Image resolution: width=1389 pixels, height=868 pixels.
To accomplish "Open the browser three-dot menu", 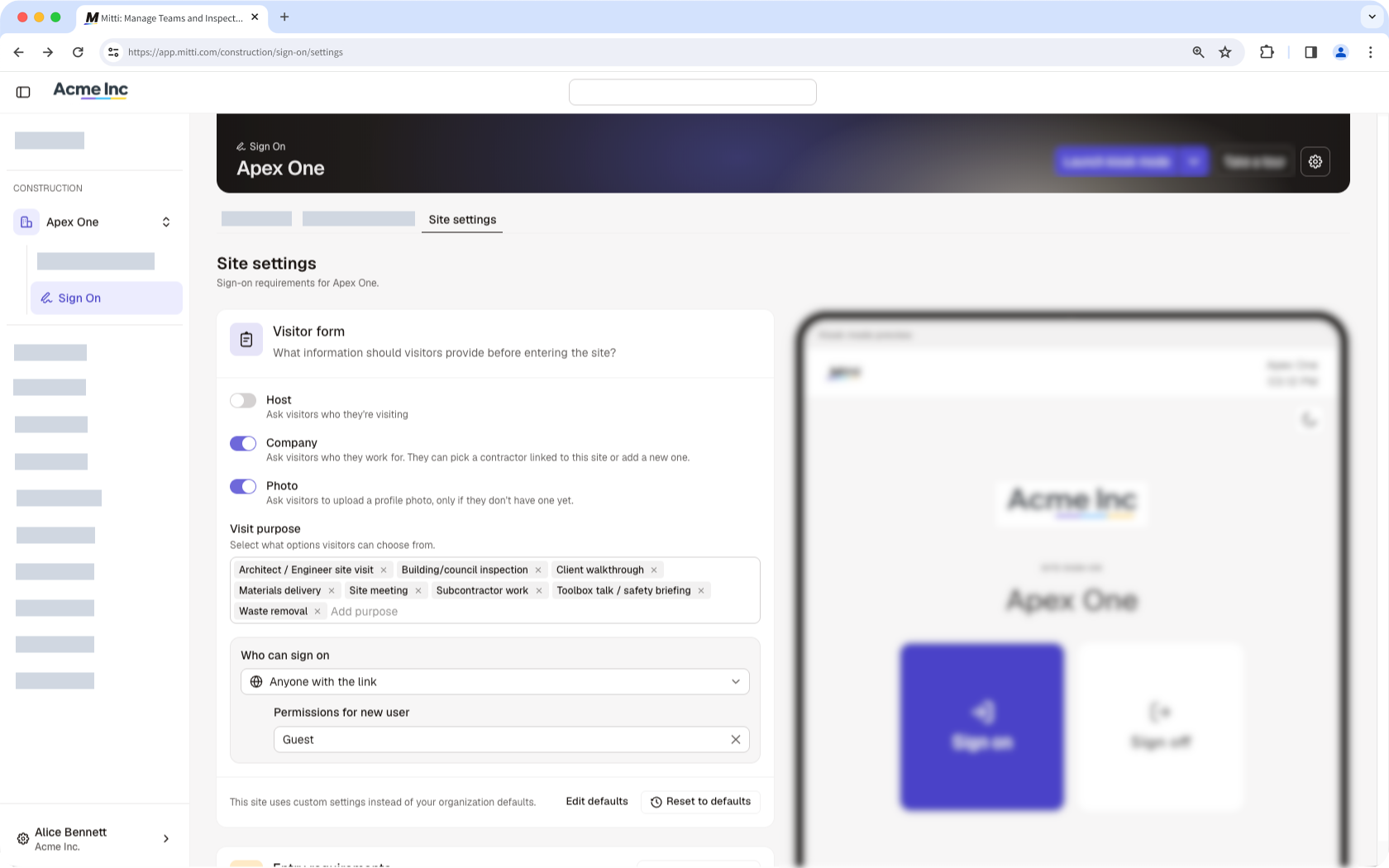I will point(1371,52).
